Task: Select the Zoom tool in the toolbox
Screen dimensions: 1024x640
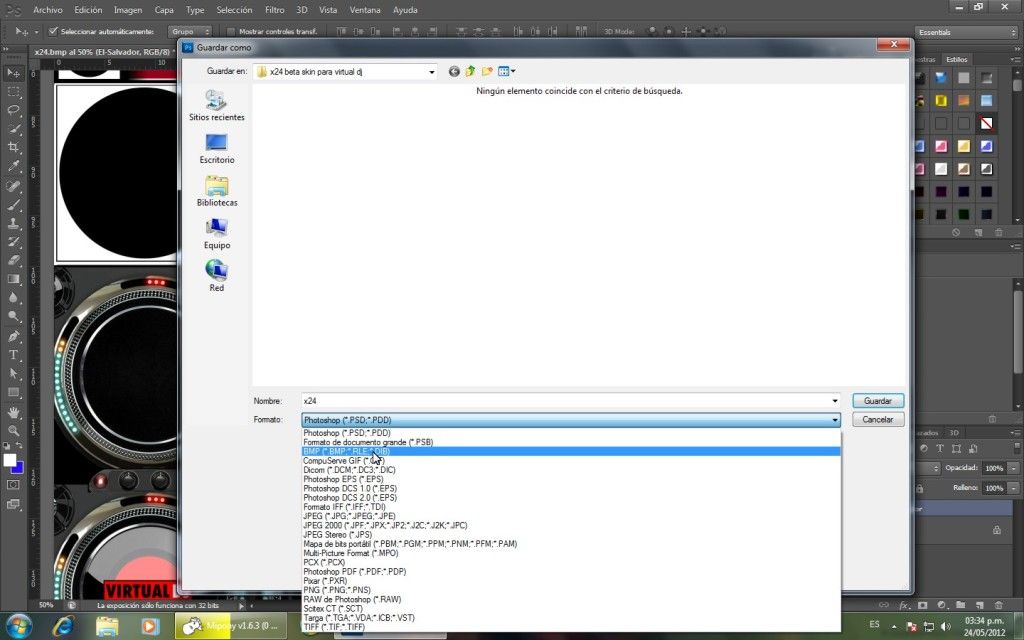Action: coord(13,431)
